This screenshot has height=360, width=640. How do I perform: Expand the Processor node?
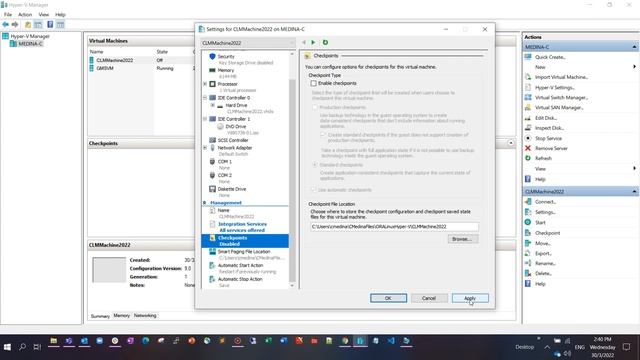coord(205,84)
